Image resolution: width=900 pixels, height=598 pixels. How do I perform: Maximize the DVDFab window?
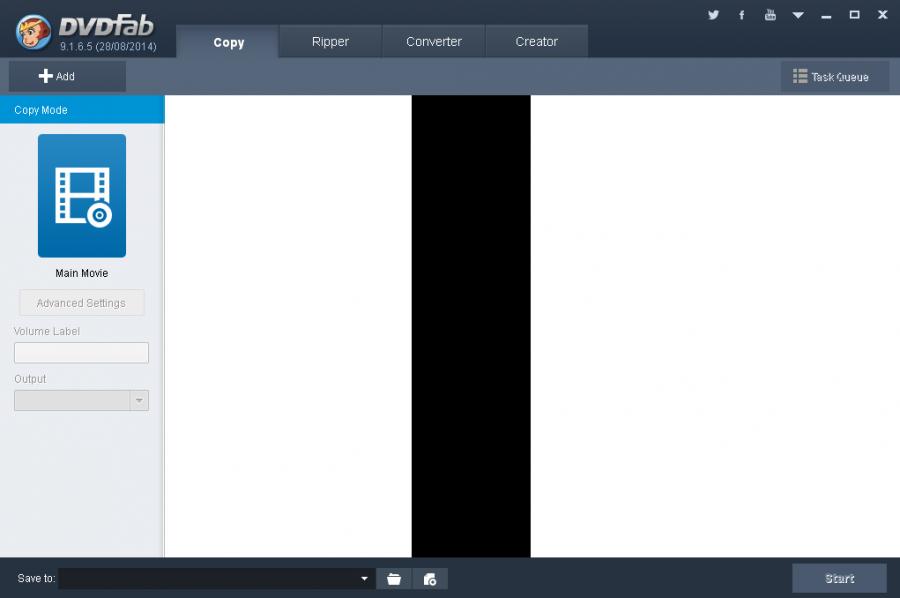[855, 15]
